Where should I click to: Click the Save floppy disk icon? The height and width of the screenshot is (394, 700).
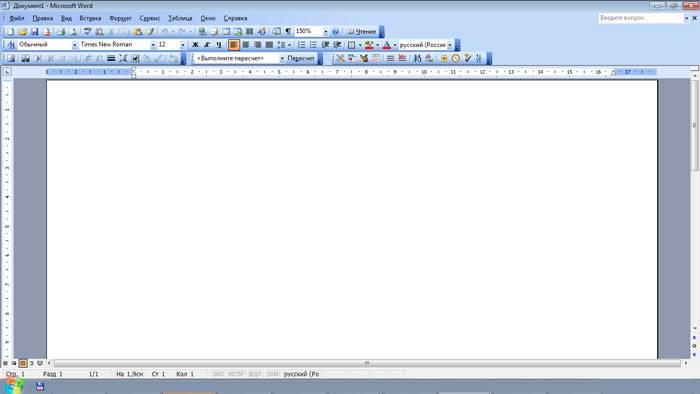pyautogui.click(x=34, y=32)
